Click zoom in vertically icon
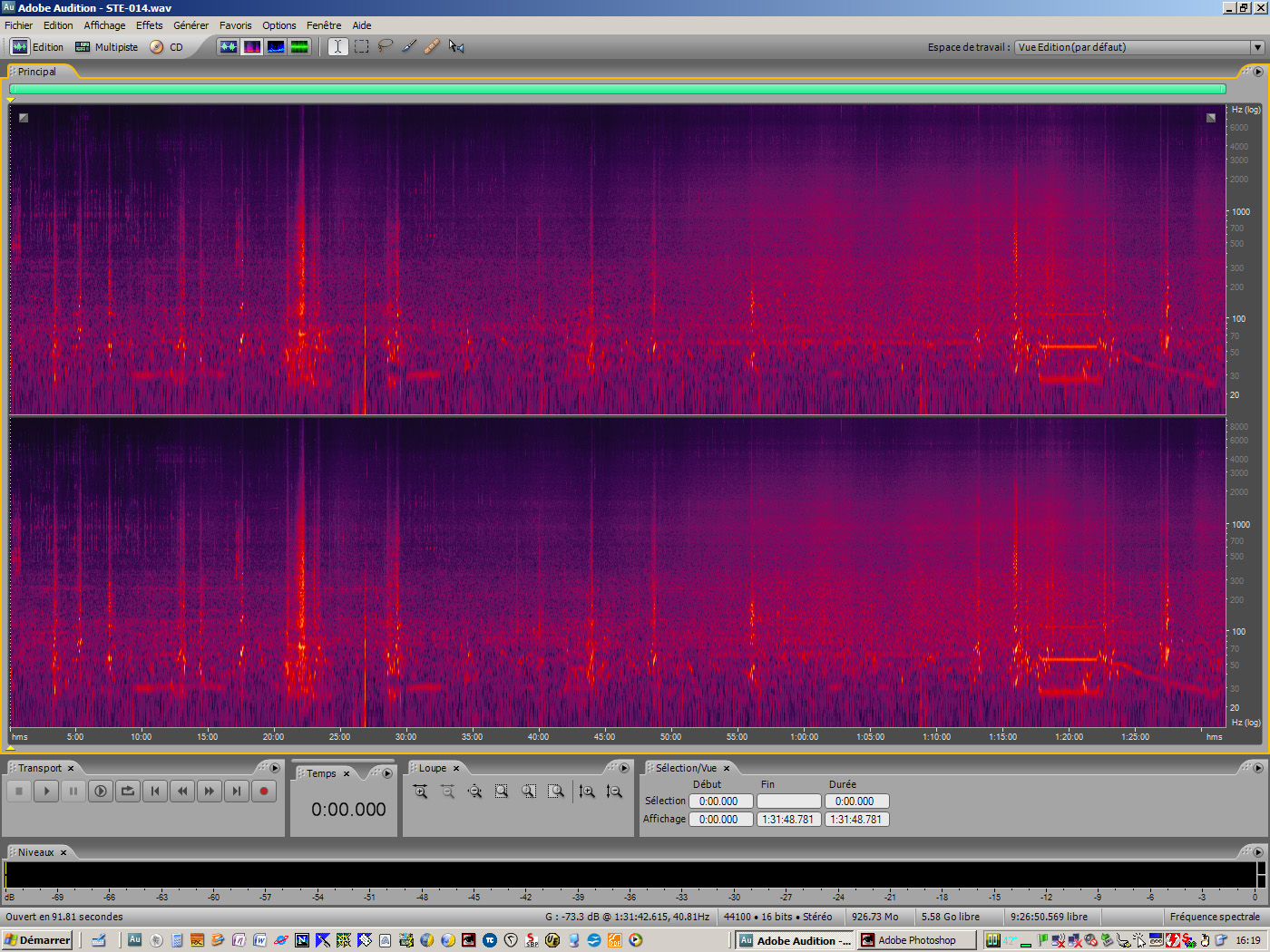The height and width of the screenshot is (952, 1270). pos(587,792)
